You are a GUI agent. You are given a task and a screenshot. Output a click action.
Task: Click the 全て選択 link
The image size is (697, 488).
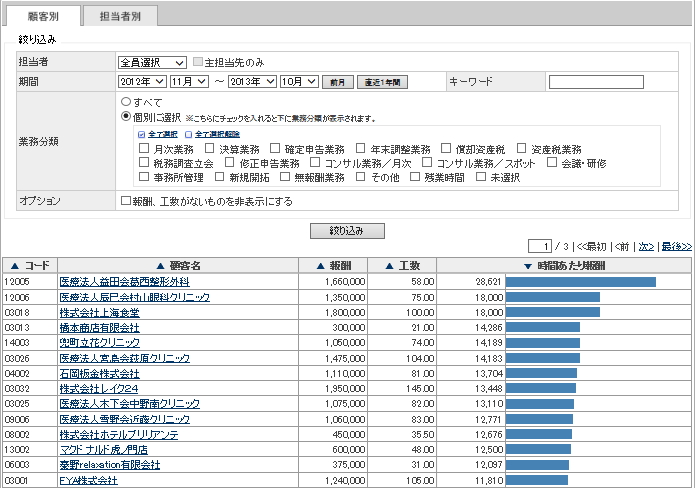coord(163,134)
